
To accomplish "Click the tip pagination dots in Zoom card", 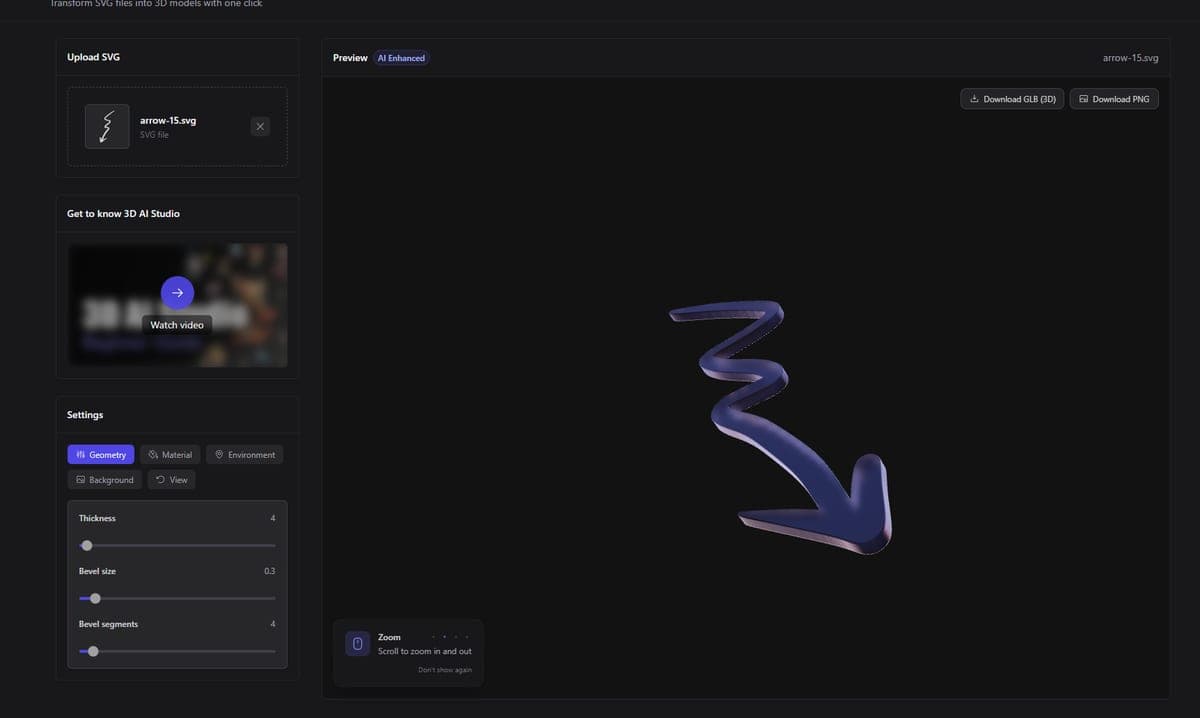I will (448, 637).
